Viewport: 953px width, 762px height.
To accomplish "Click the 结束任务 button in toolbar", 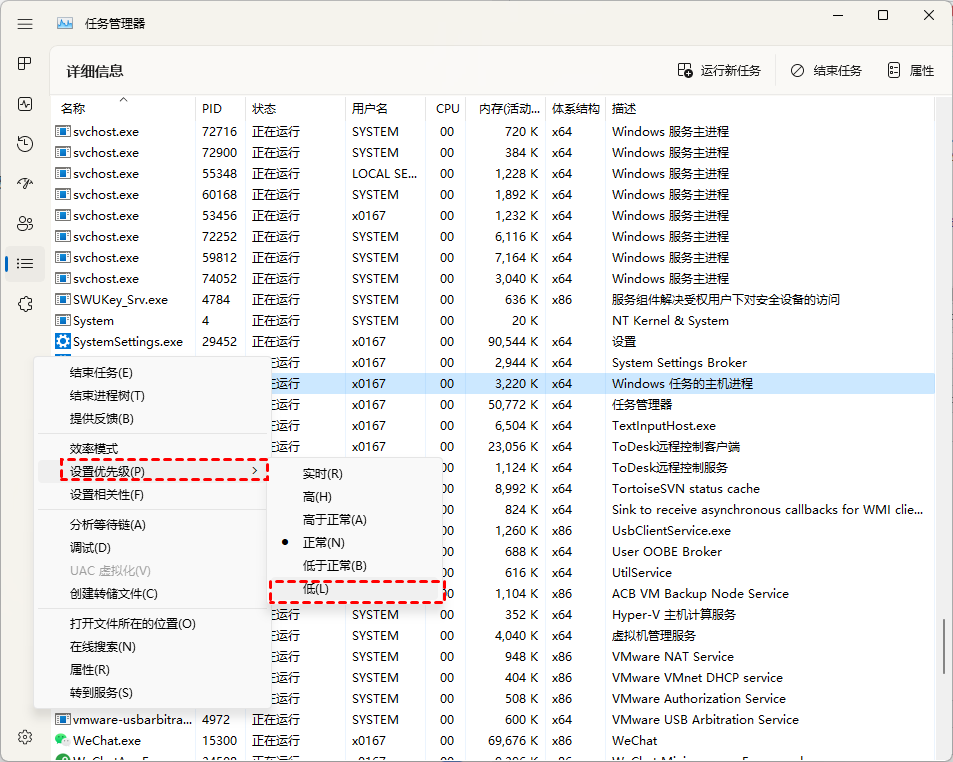I will (x=826, y=71).
